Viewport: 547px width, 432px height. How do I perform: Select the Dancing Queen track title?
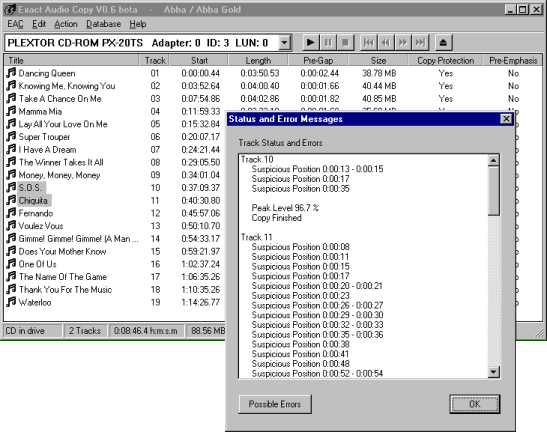(x=47, y=73)
